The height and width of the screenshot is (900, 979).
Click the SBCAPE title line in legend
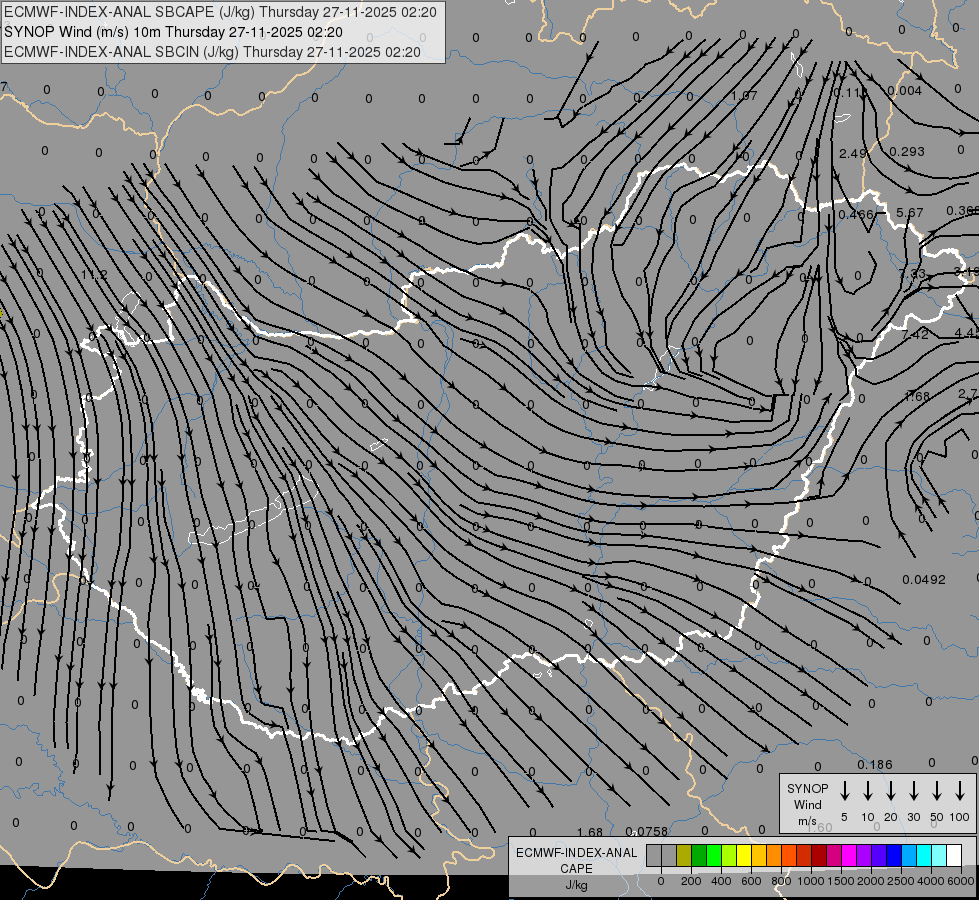click(x=220, y=12)
